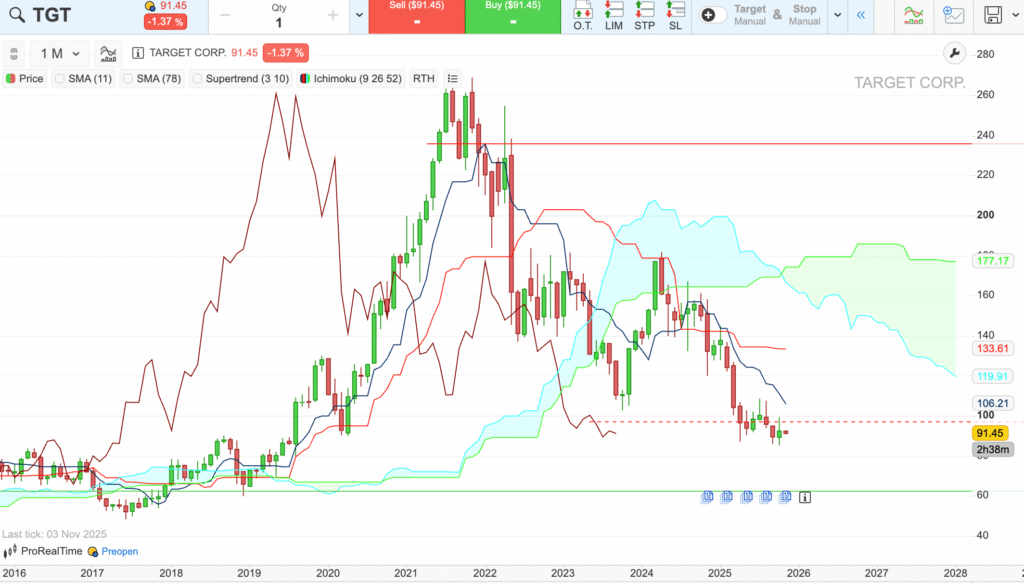Click the Ichimoku (9 26 52) color swatch
This screenshot has height=584, width=1024.
point(305,78)
